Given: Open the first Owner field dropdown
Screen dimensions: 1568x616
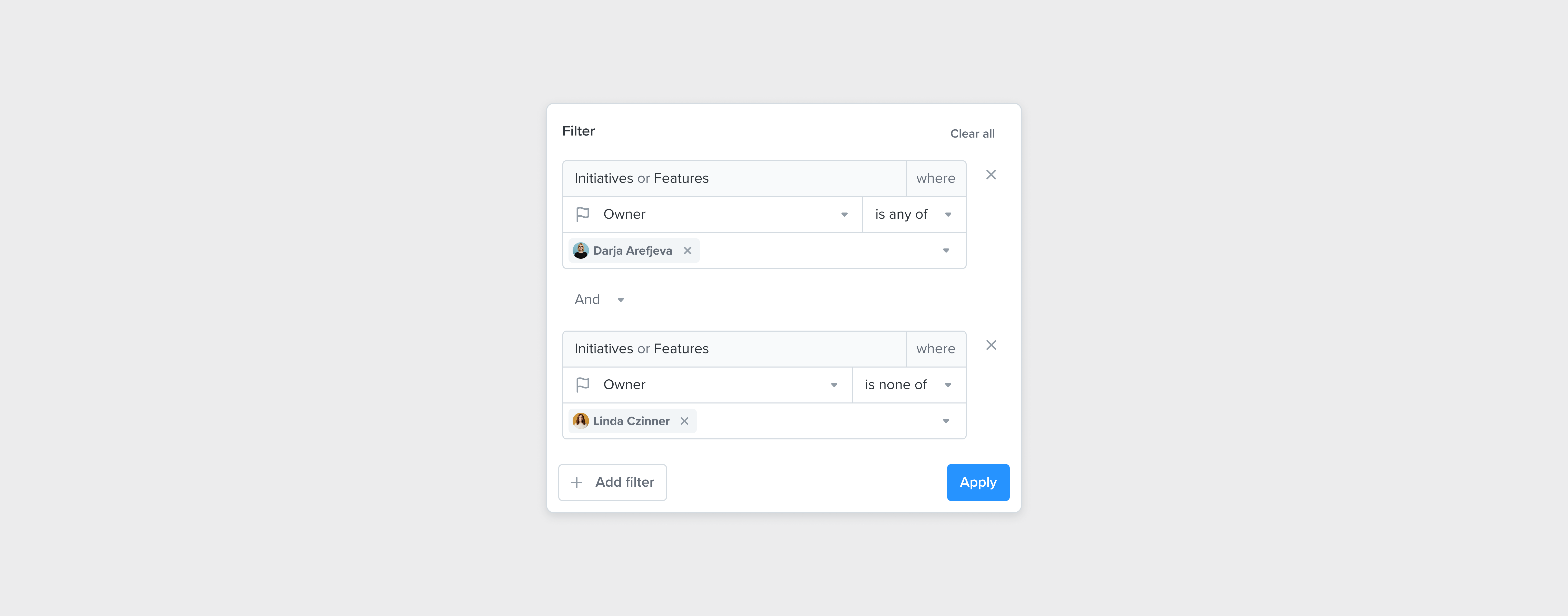Looking at the screenshot, I should pyautogui.click(x=844, y=215).
